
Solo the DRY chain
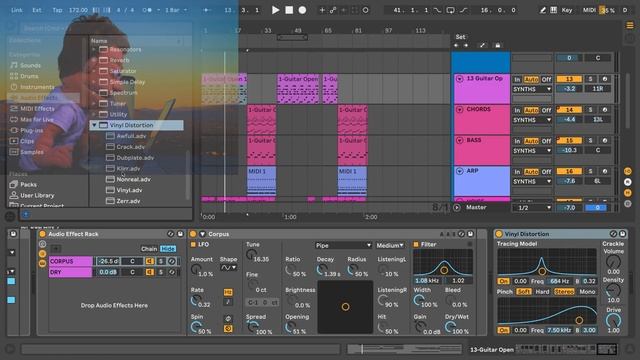(161, 272)
